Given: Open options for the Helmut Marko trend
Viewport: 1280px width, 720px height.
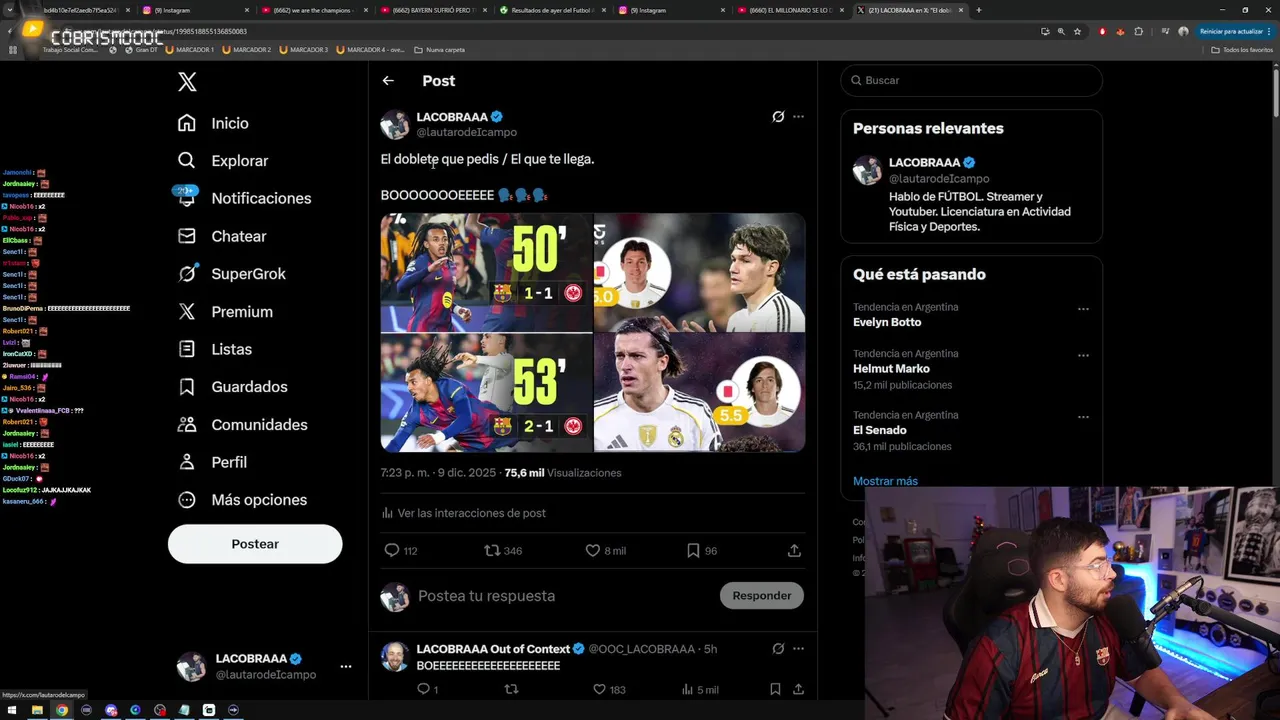Looking at the screenshot, I should [1083, 355].
